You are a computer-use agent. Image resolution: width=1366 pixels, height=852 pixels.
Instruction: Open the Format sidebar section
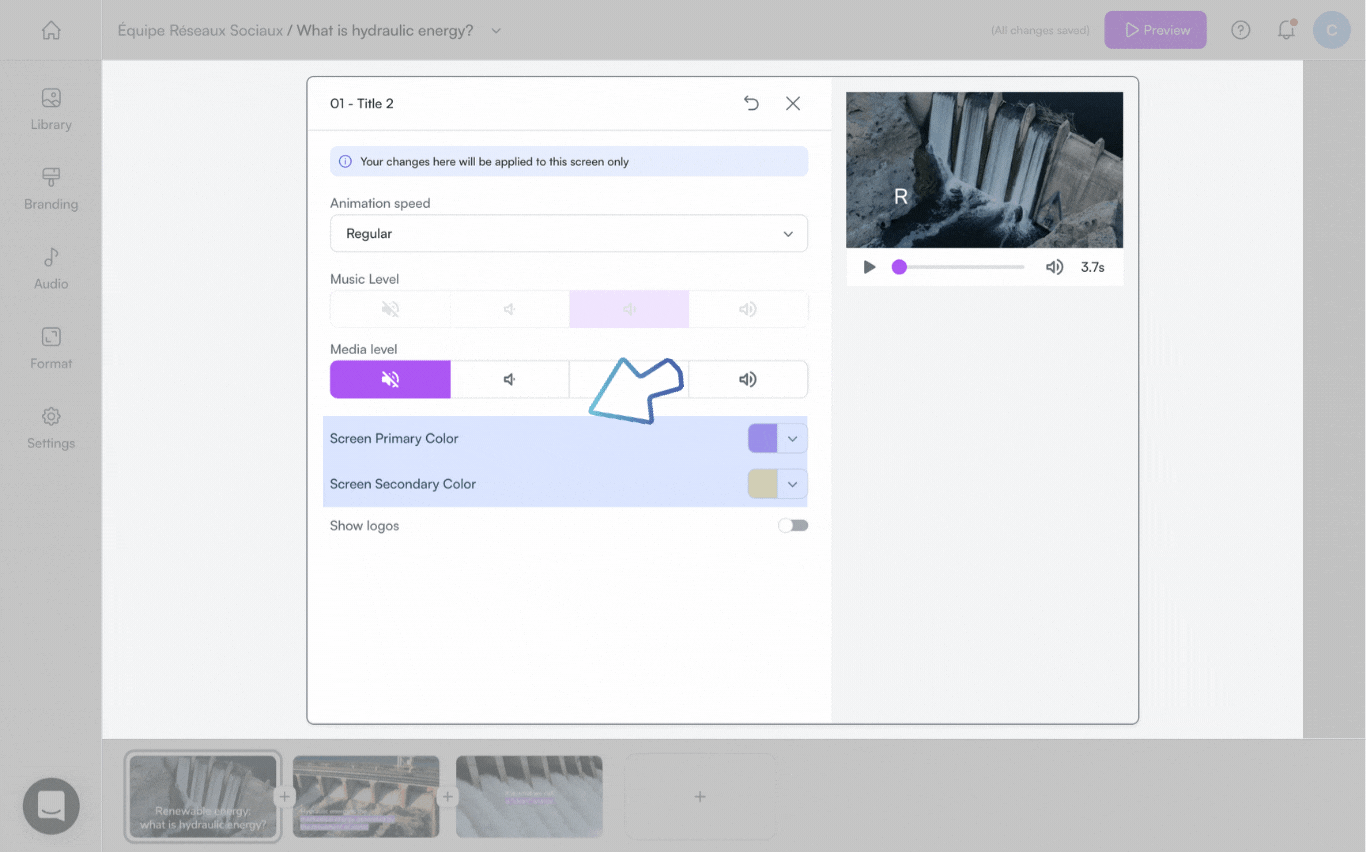pyautogui.click(x=51, y=348)
